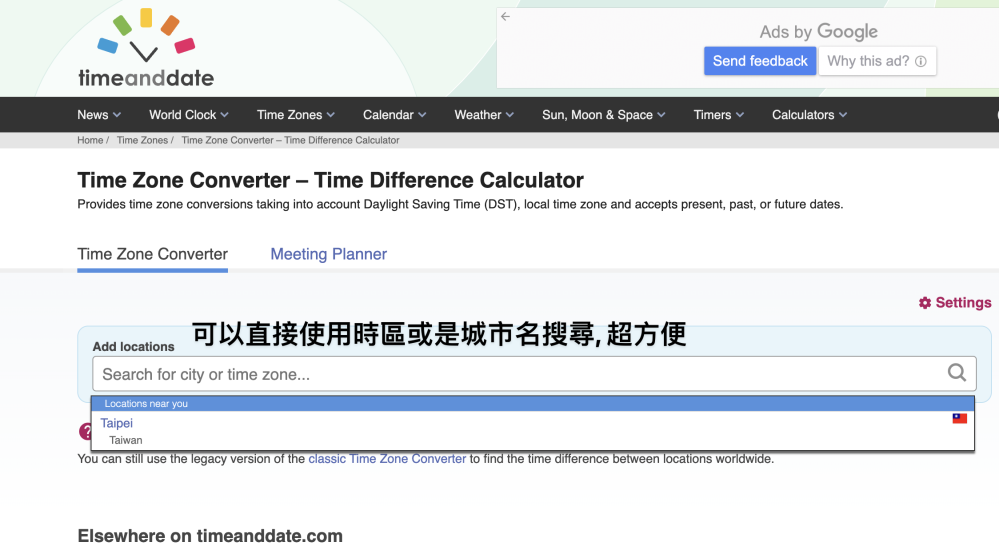Open the Time Zones menu
The width and height of the screenshot is (999, 550).
coord(296,115)
